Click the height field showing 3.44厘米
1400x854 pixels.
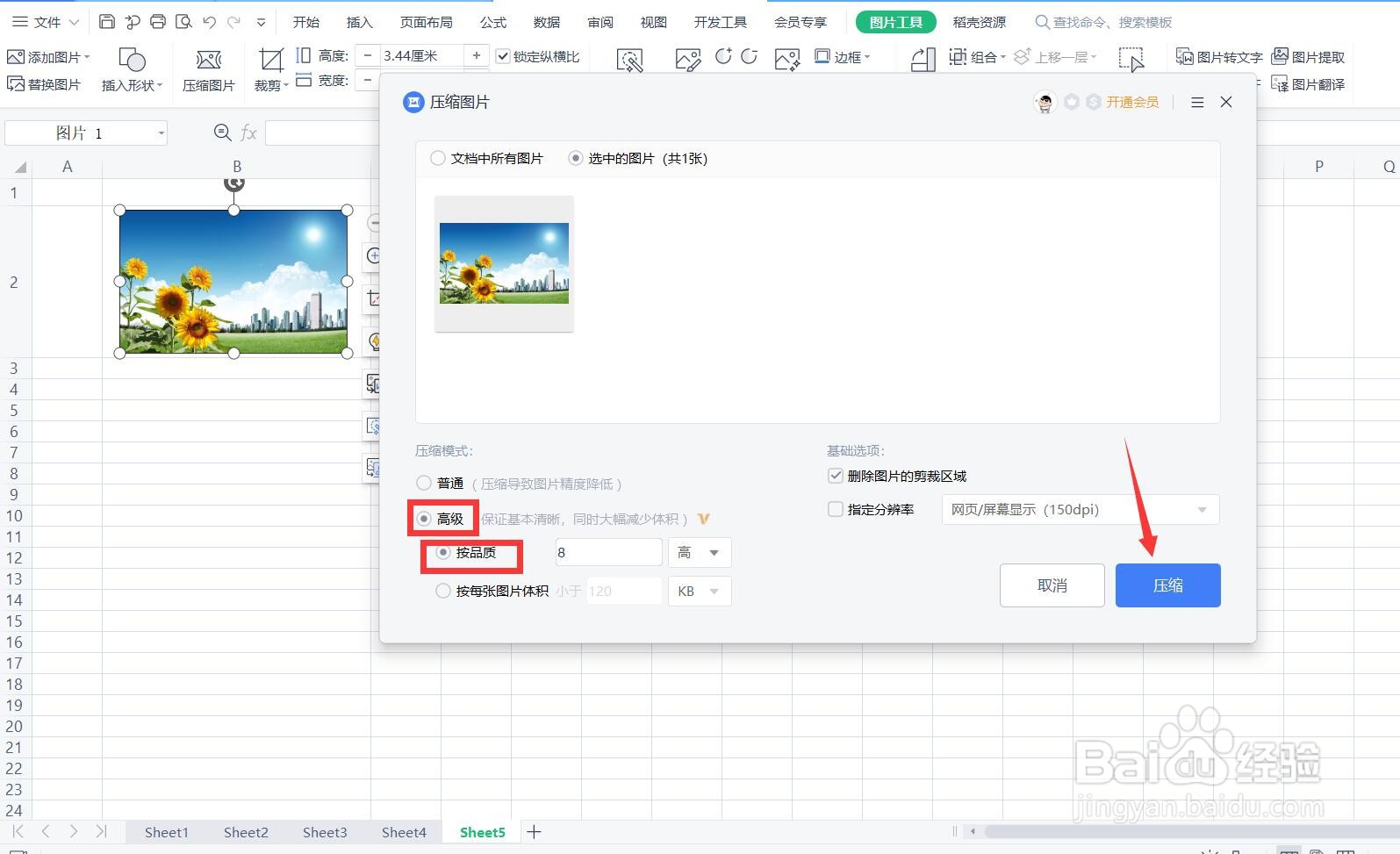[421, 56]
